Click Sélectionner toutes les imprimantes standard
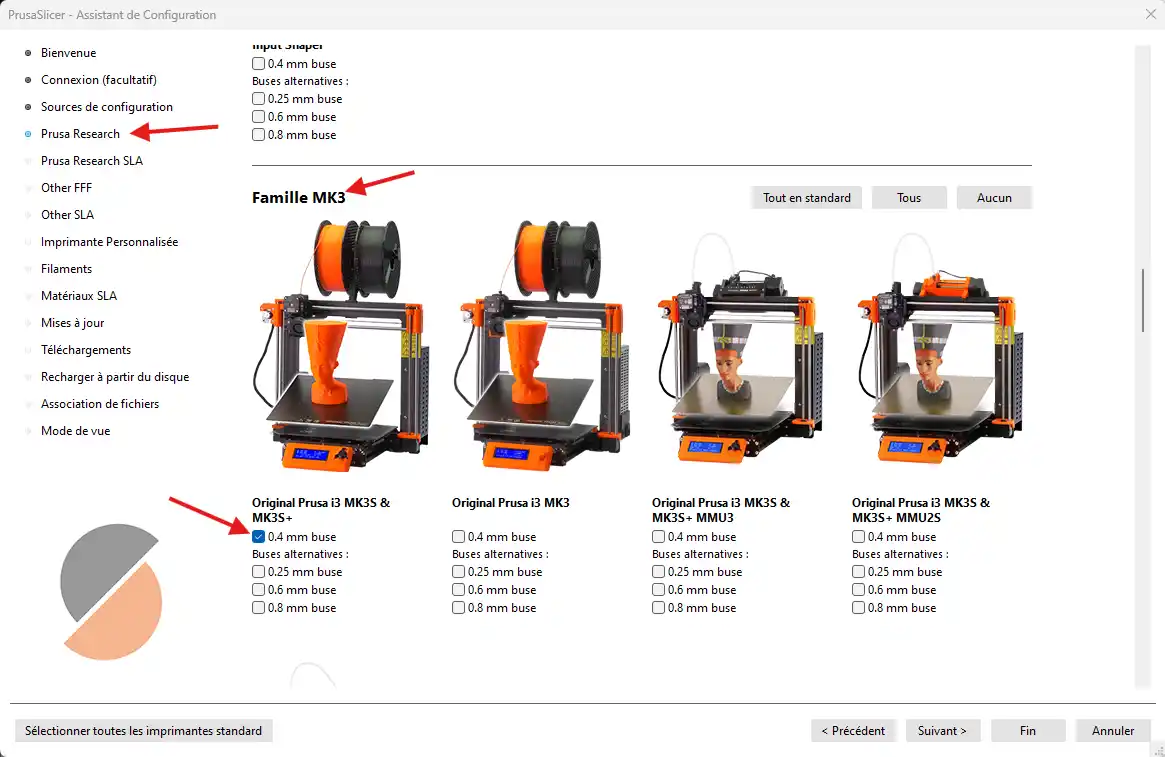The height and width of the screenshot is (757, 1165). tap(143, 731)
